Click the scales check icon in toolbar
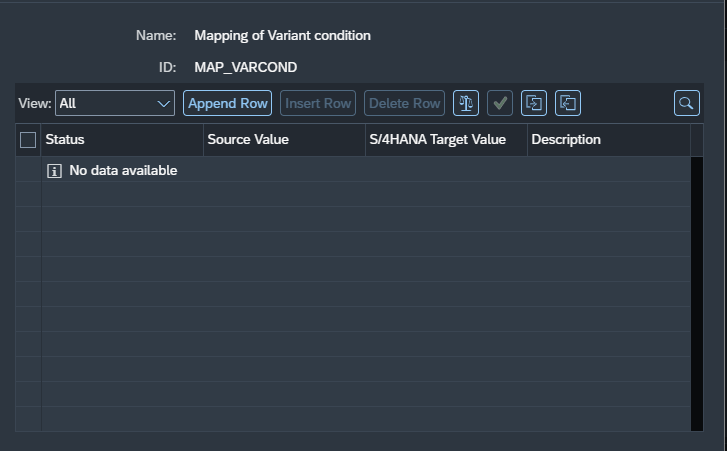Screen dimensions: 727x451 coord(466,103)
